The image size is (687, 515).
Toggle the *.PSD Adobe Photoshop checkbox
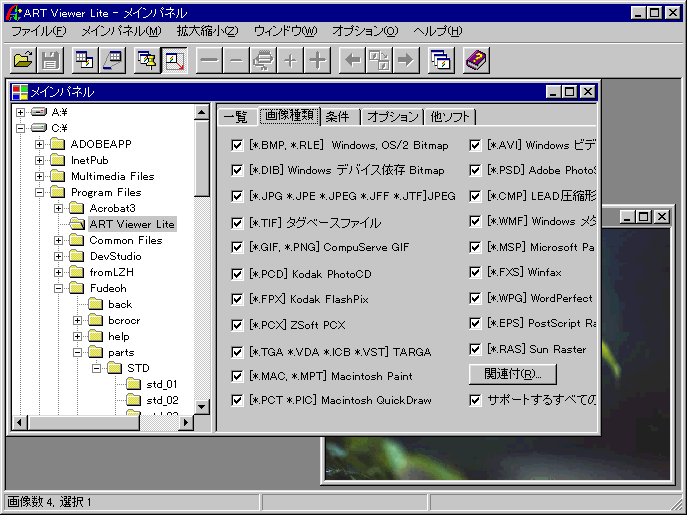pos(475,170)
